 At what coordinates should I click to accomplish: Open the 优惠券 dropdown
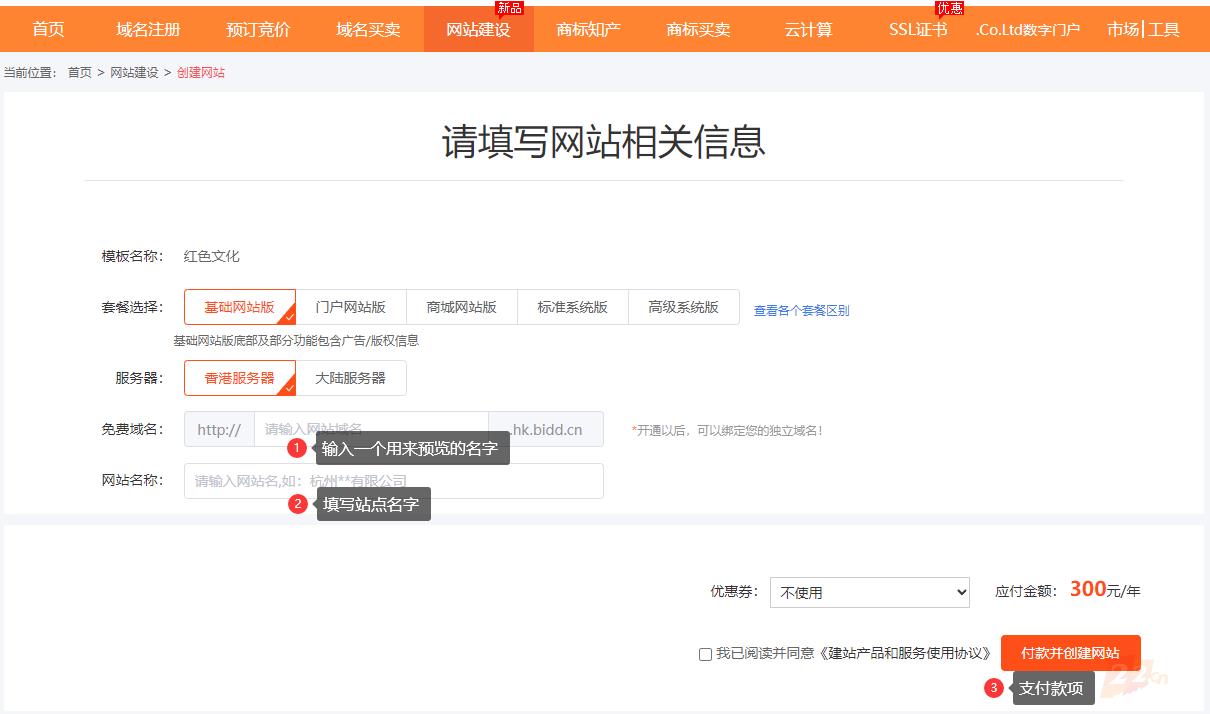870,592
